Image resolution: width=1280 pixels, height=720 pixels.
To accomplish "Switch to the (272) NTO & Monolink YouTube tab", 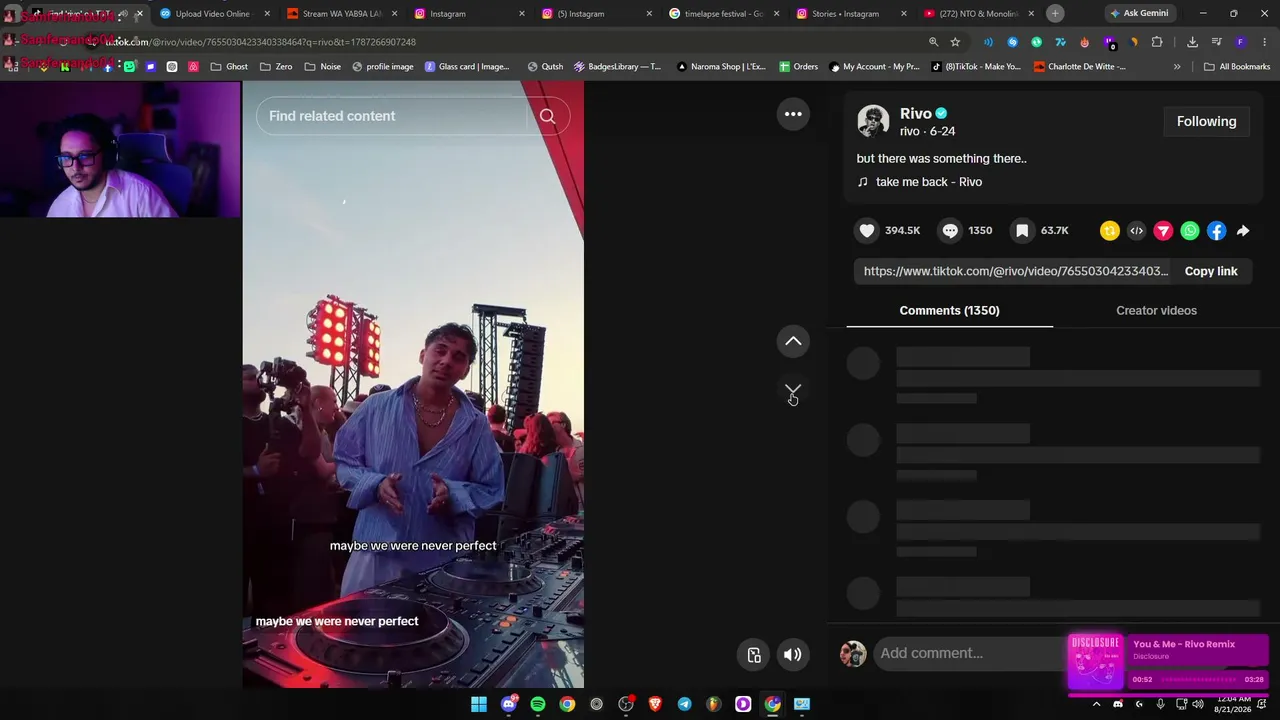I will coord(977,14).
